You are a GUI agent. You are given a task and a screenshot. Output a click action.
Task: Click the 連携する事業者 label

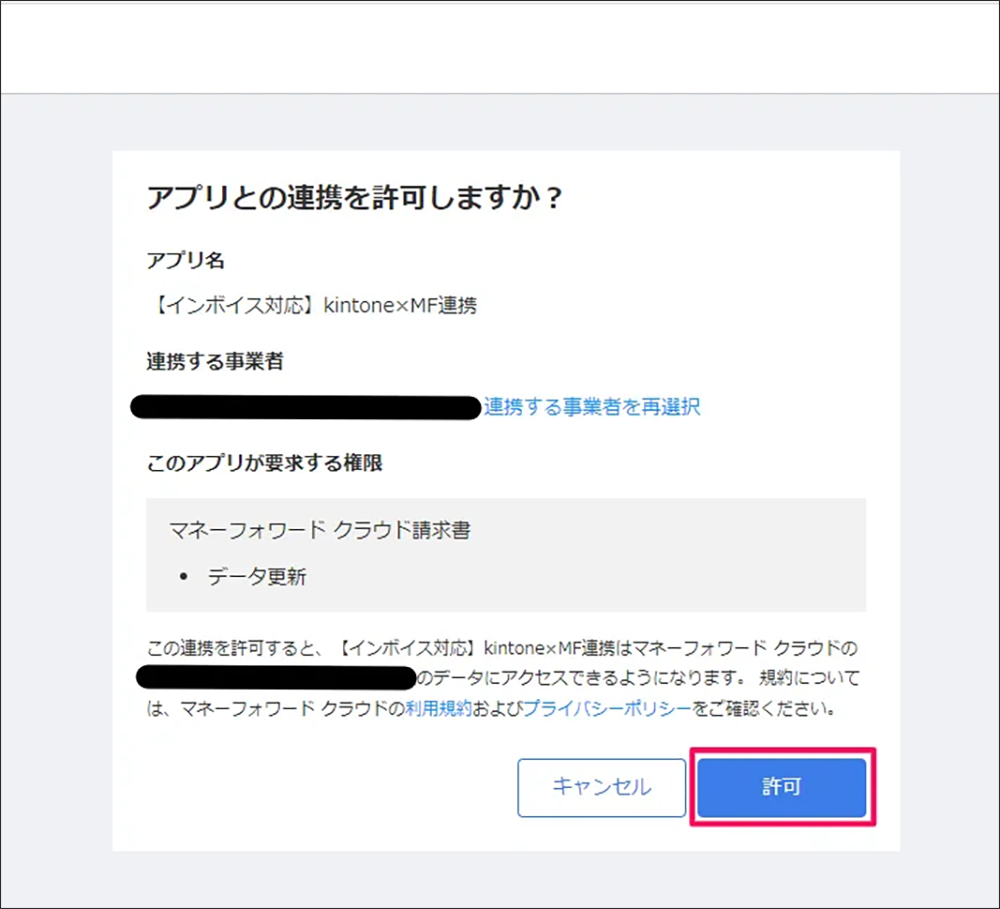pos(215,362)
